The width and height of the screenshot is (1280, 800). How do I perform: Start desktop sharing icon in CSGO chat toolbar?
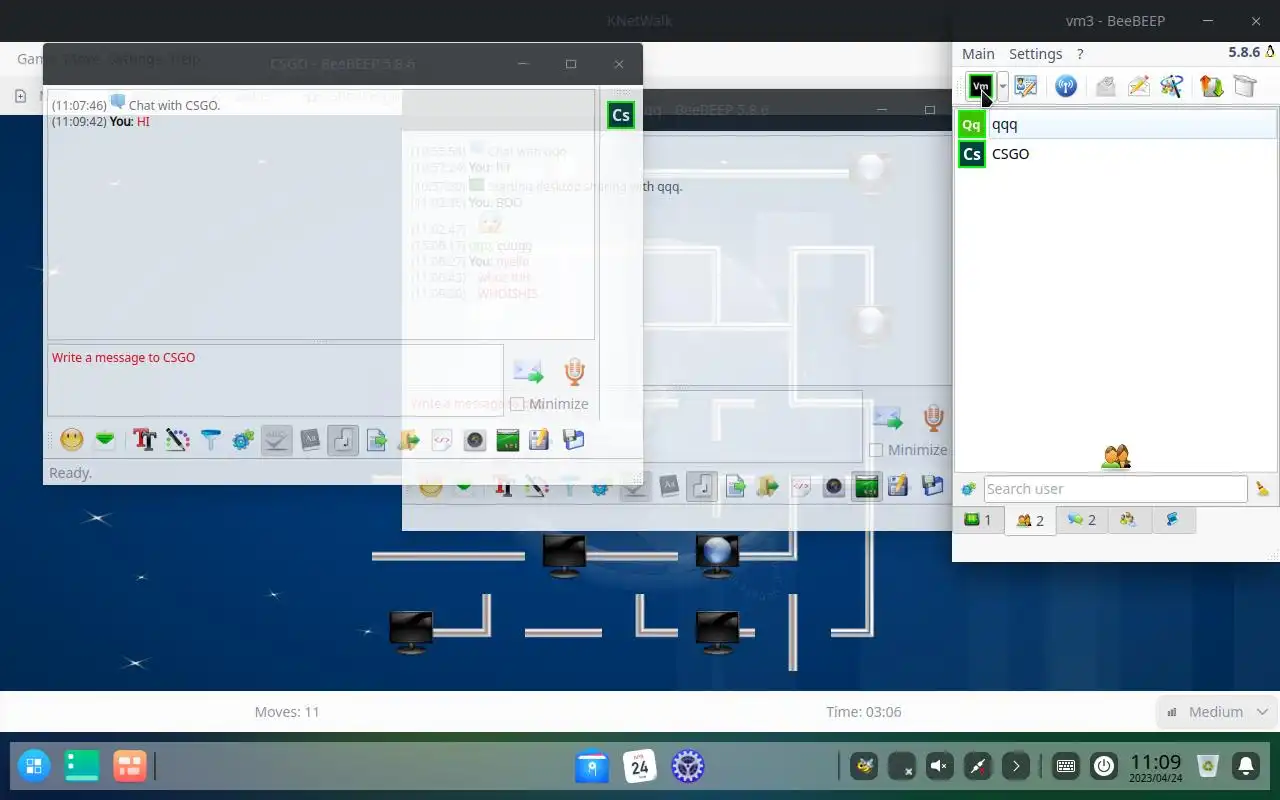508,439
